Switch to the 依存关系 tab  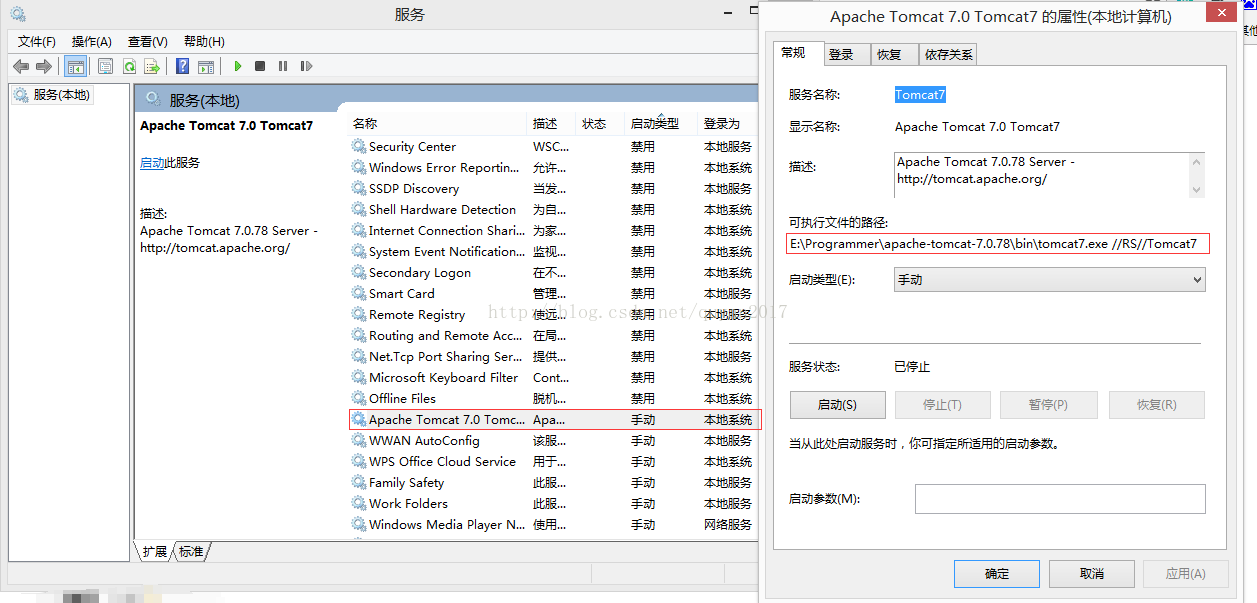[x=948, y=55]
